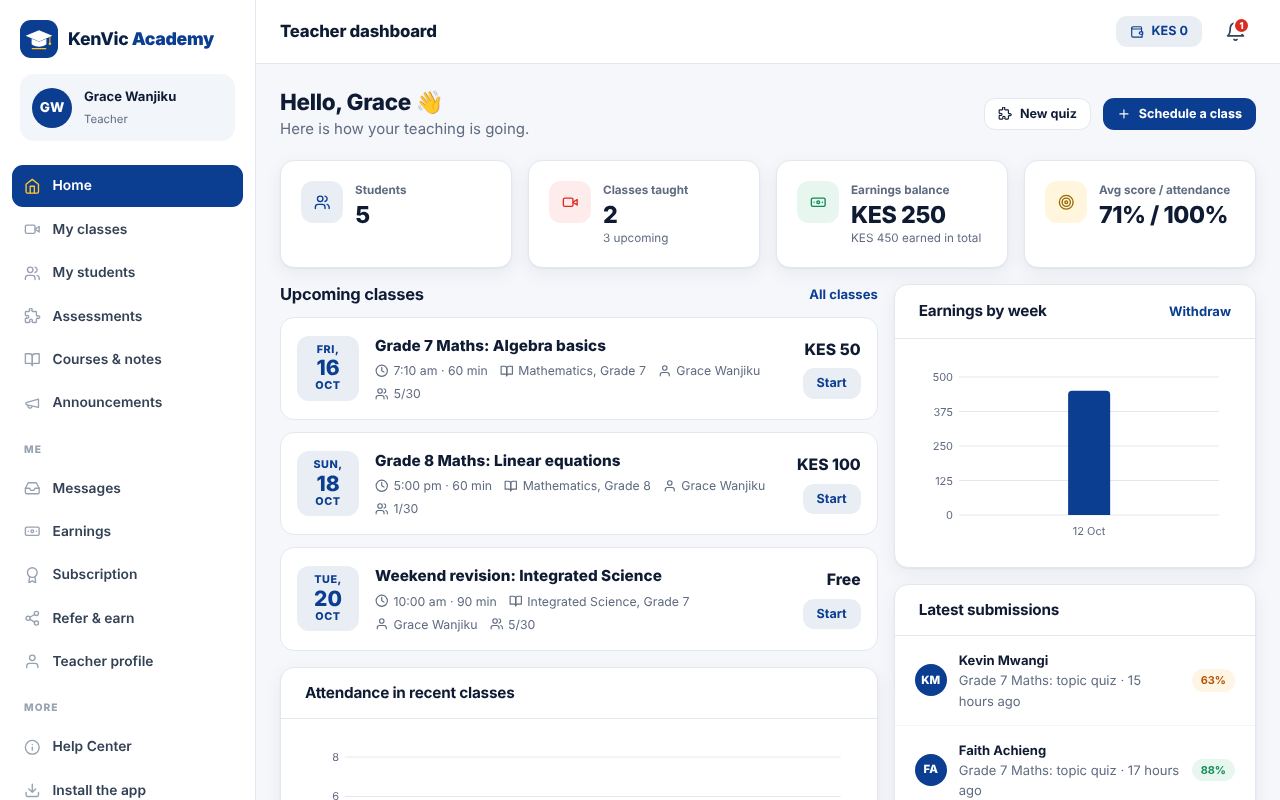1280x800 pixels.
Task: Click the Install the app download icon
Action: tap(32, 790)
